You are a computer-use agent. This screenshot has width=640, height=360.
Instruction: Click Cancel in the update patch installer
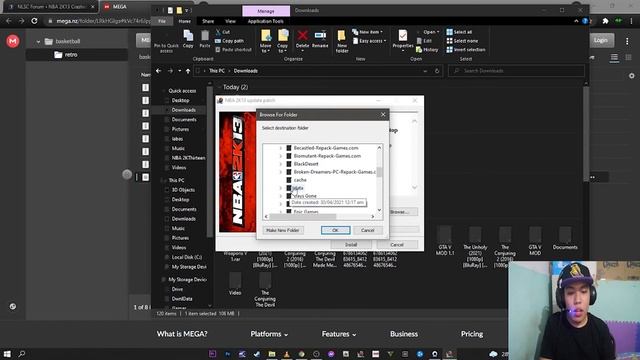click(397, 244)
